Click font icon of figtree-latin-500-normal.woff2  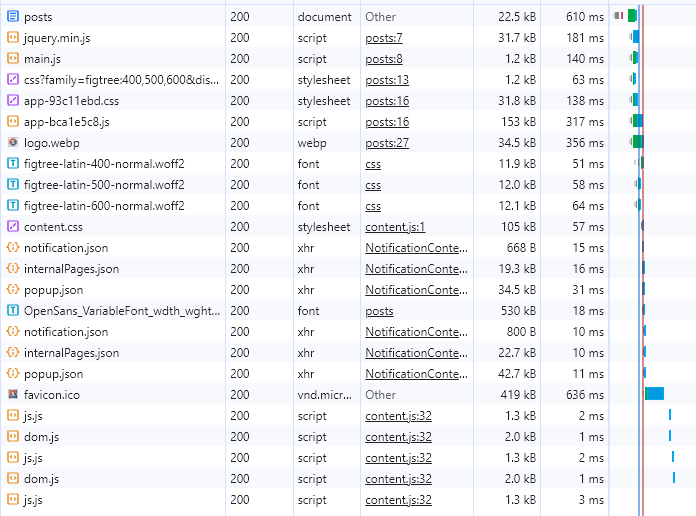tap(13, 184)
